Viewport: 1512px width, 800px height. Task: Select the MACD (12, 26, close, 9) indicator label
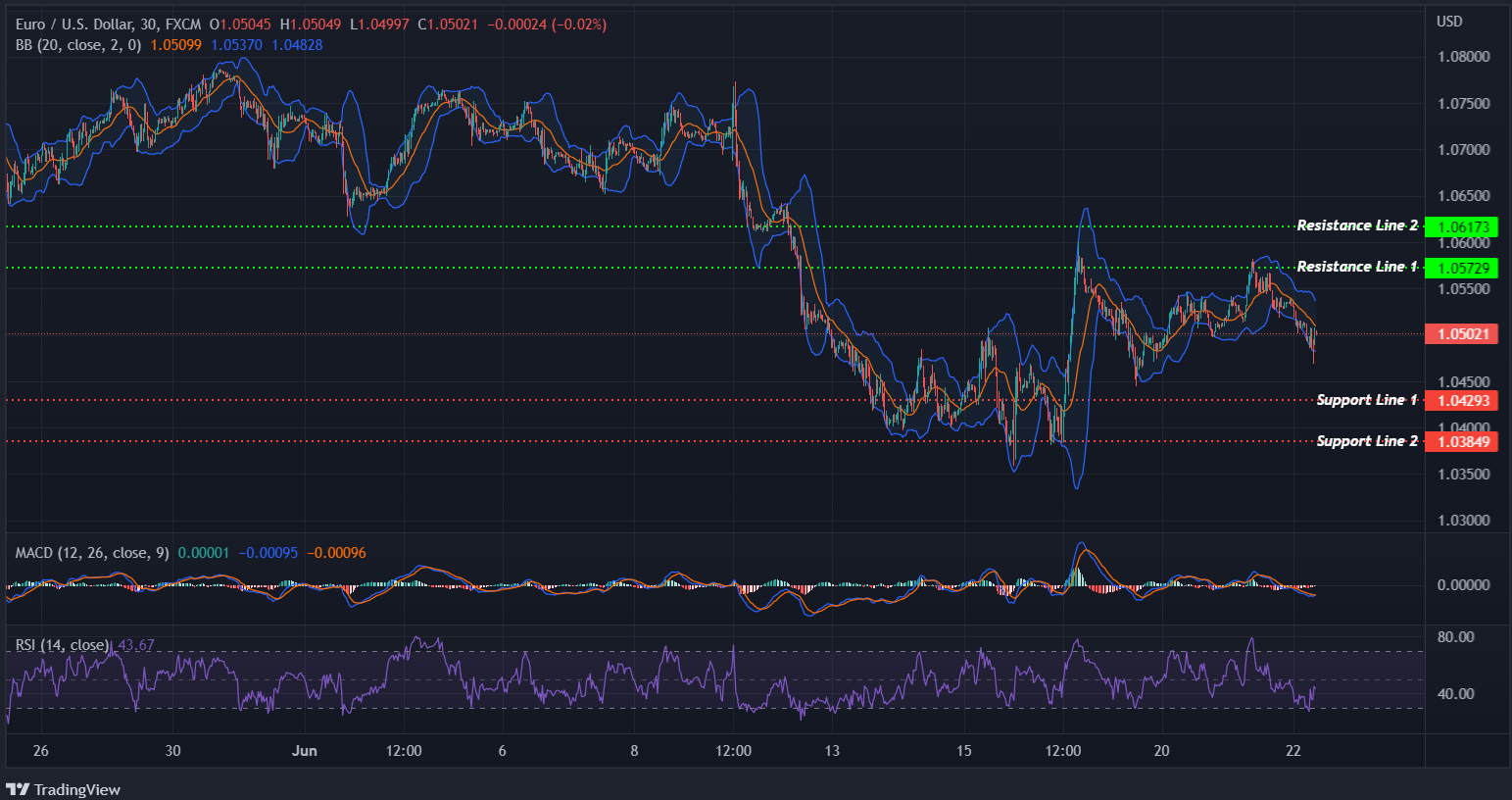(x=91, y=552)
